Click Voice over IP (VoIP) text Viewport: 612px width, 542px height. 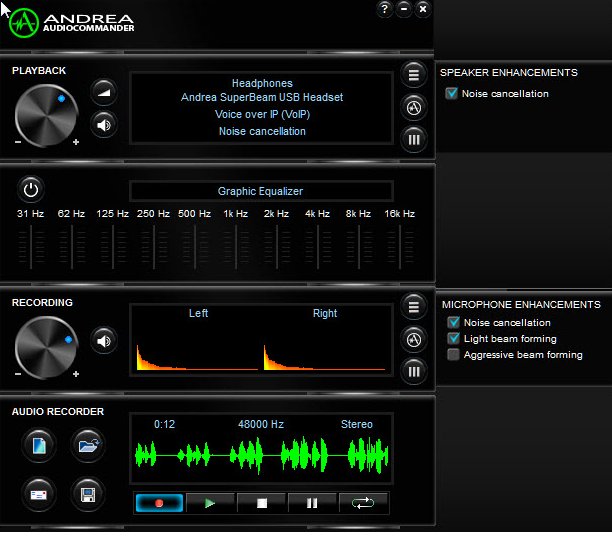[262, 114]
